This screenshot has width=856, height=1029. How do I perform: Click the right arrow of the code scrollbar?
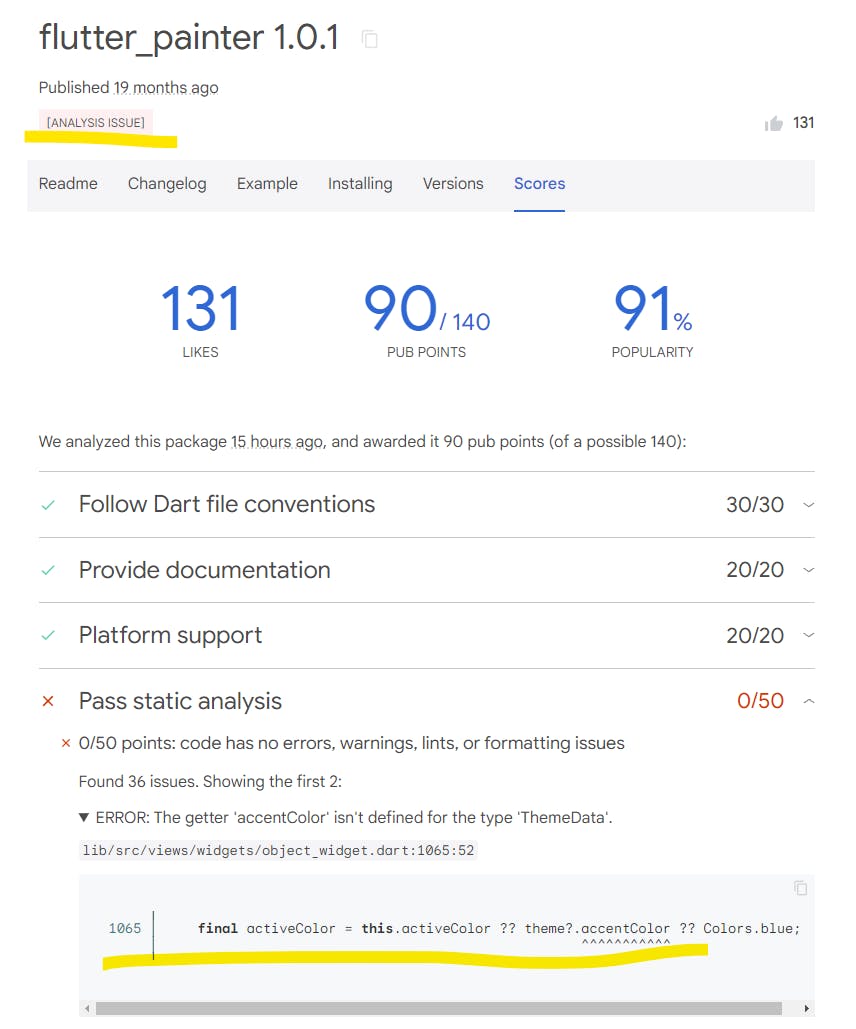tap(808, 1009)
